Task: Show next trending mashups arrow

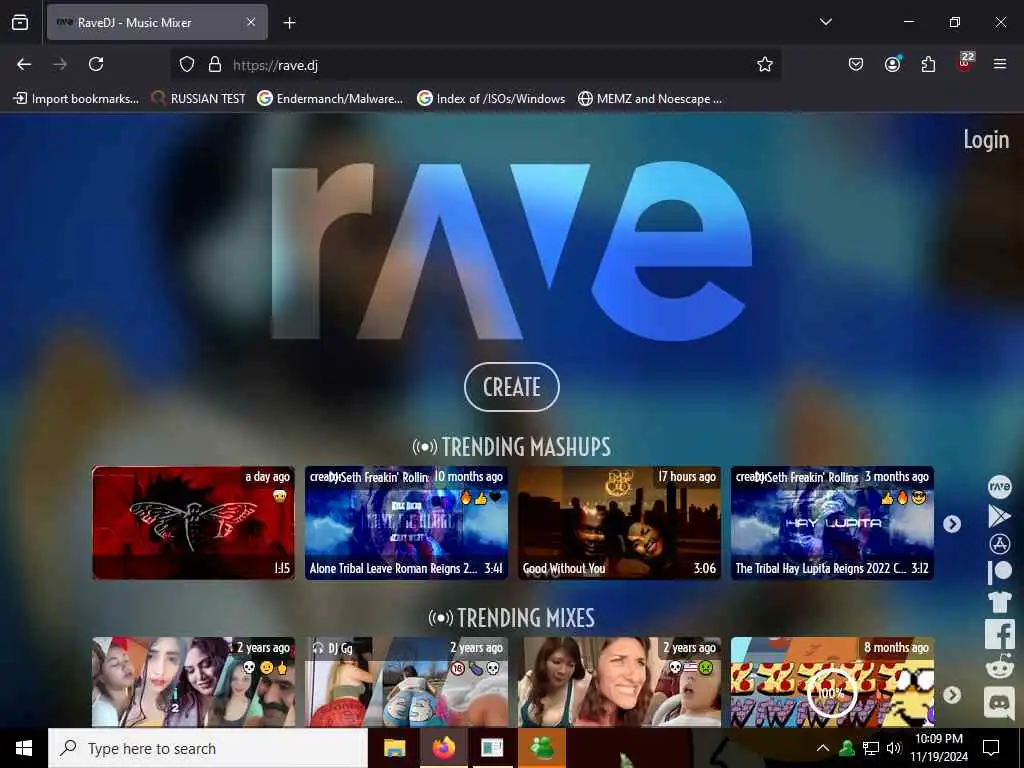Action: click(952, 524)
